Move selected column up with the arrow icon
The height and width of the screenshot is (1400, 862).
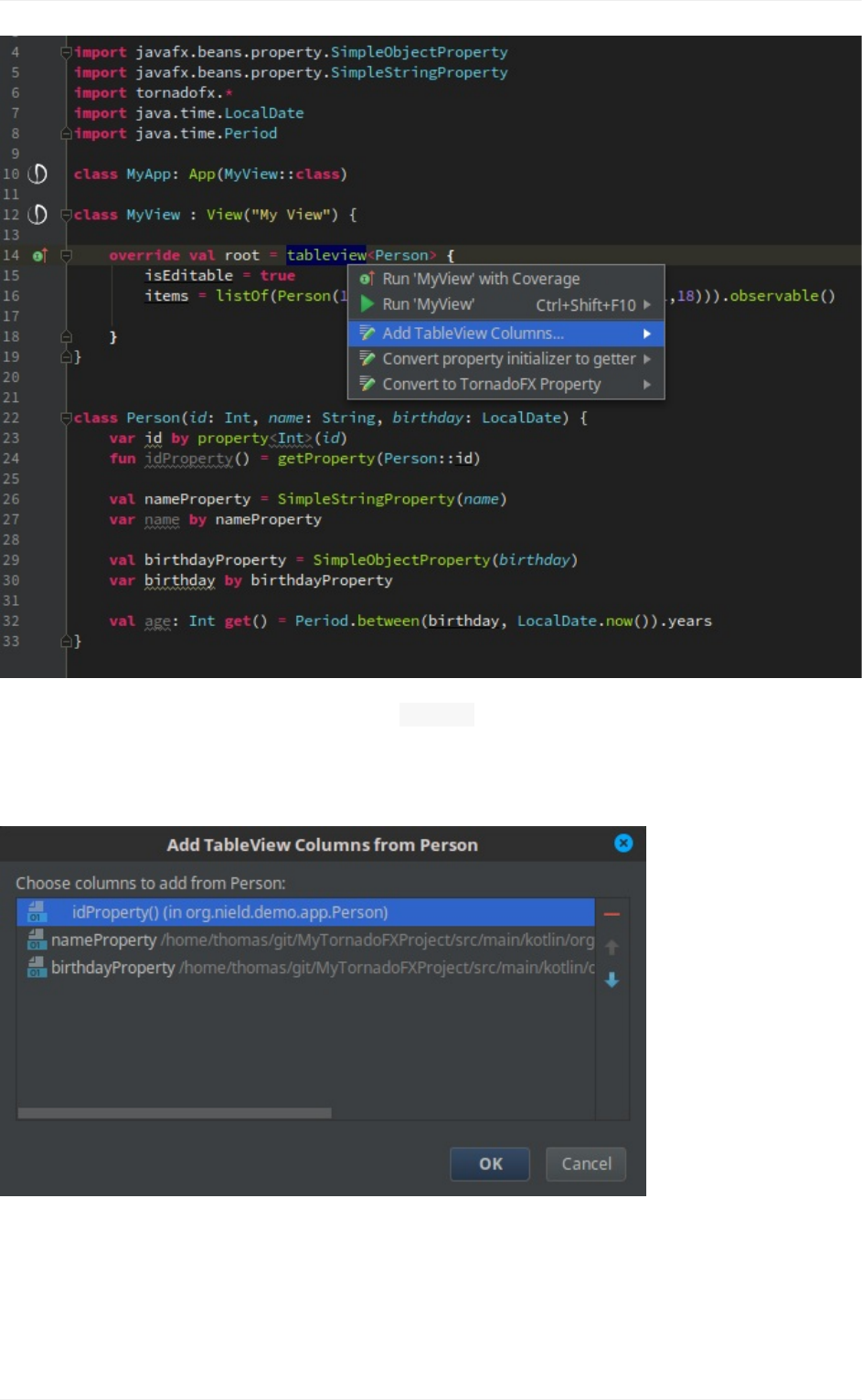point(612,948)
